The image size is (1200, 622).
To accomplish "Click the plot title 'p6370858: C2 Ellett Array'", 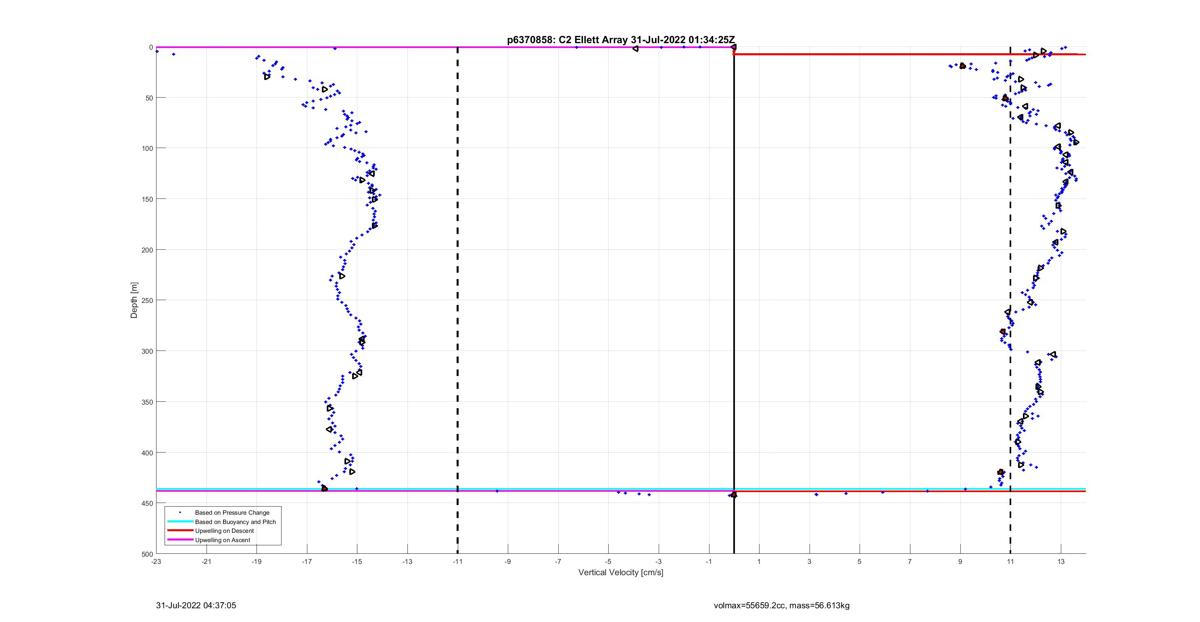I will click(568, 40).
